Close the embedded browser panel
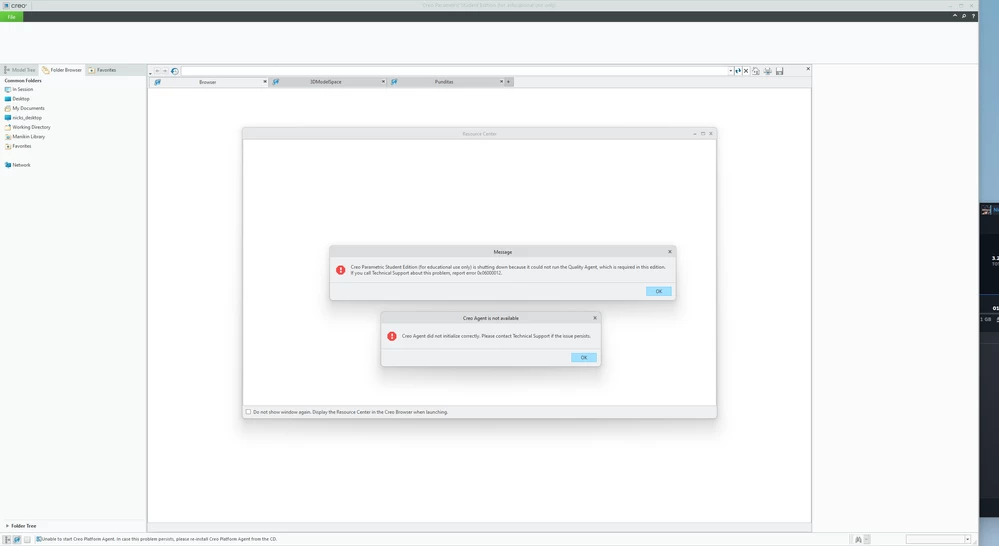The width and height of the screenshot is (999, 546). pos(808,69)
